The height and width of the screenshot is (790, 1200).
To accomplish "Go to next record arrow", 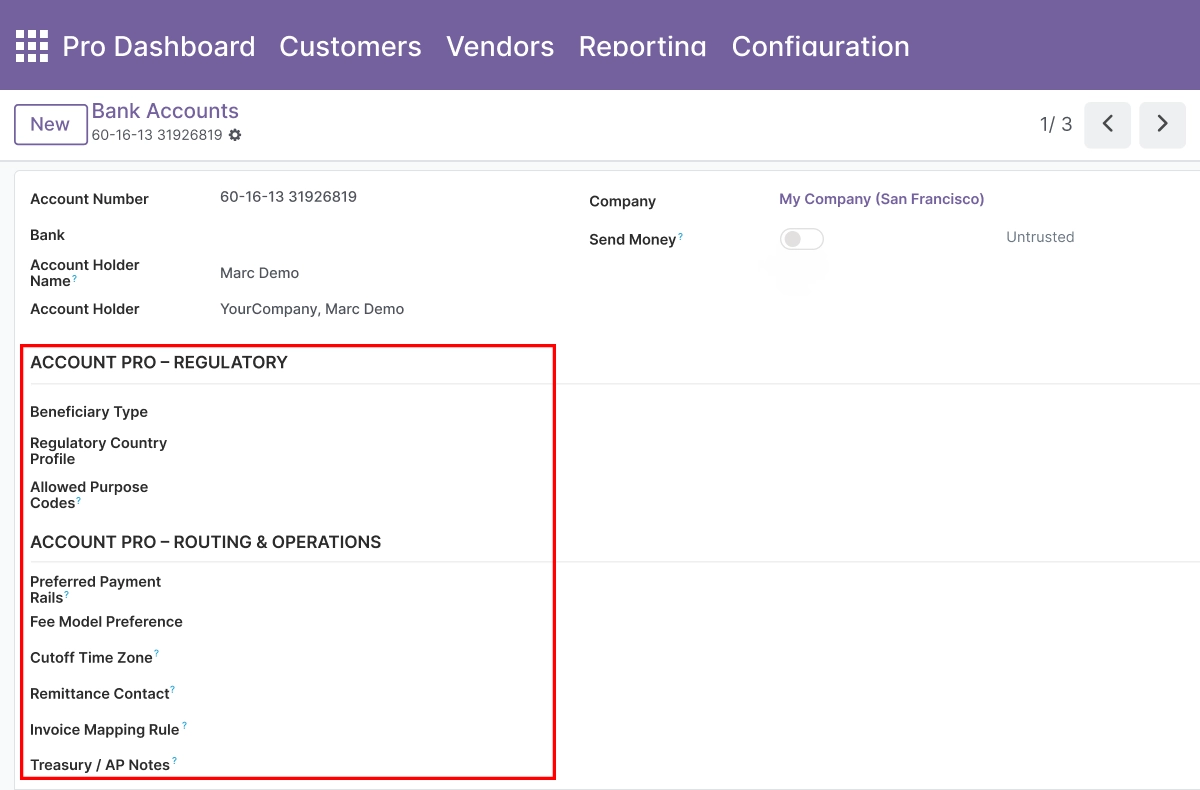I will click(1162, 124).
